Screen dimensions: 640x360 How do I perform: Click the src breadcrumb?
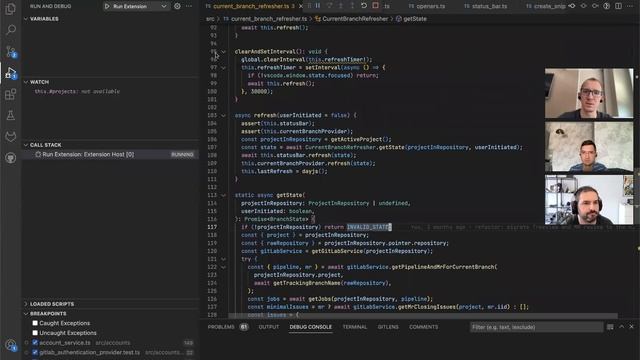click(x=210, y=19)
